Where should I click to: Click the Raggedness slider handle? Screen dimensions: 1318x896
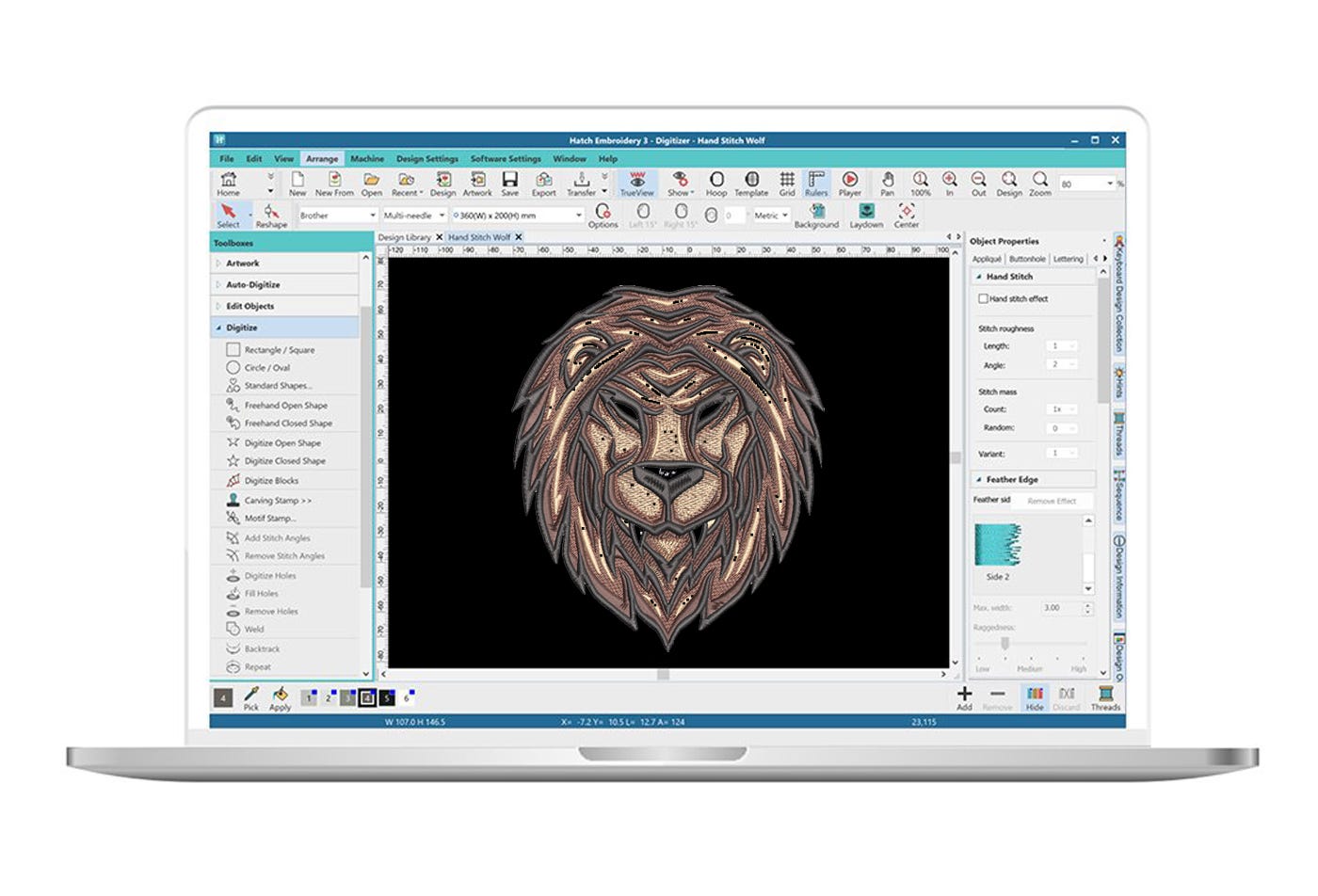coord(1005,644)
